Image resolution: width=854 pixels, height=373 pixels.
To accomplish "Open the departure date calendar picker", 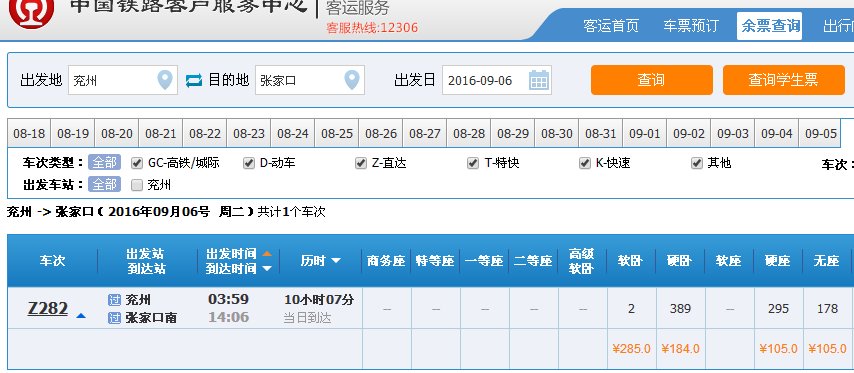I will tap(539, 80).
